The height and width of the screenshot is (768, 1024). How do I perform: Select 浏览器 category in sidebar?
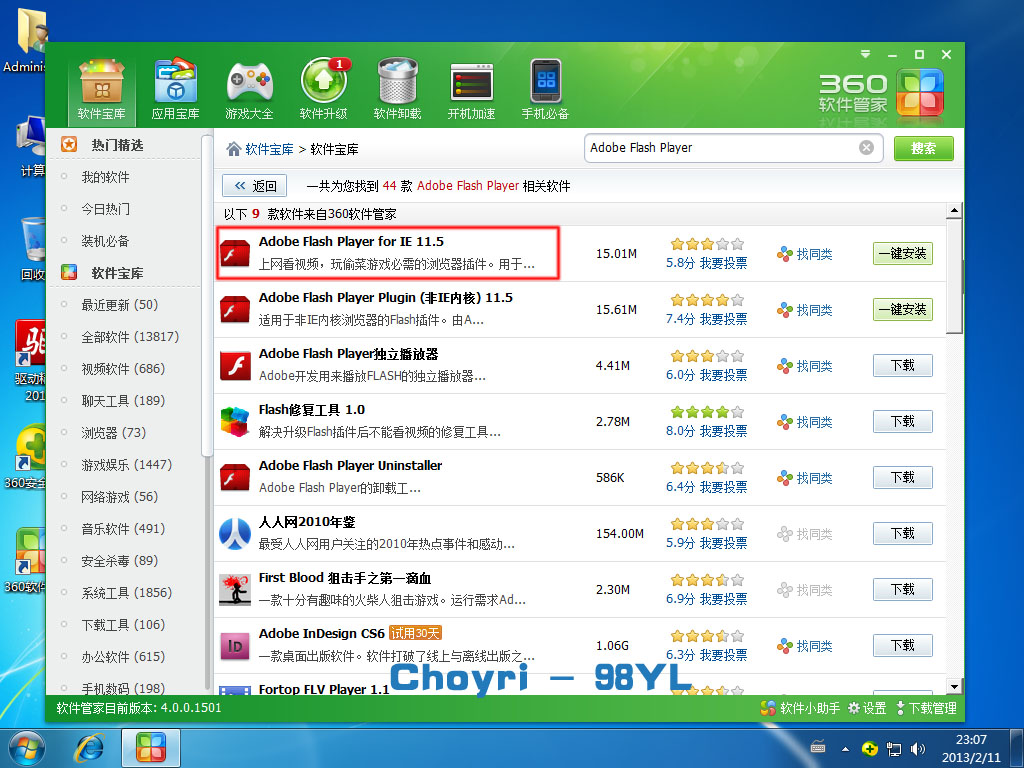pos(113,433)
